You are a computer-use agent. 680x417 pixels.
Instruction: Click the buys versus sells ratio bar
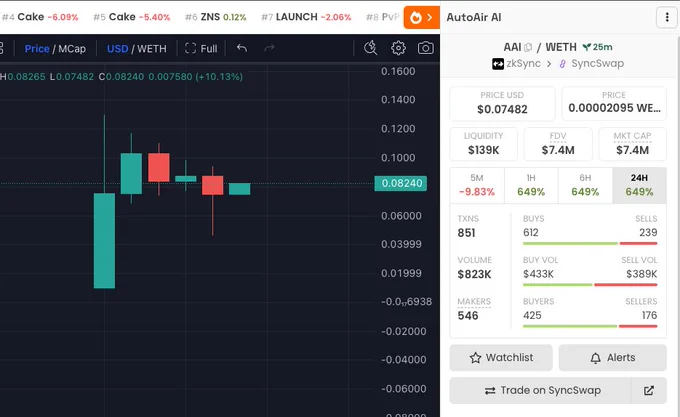[590, 244]
